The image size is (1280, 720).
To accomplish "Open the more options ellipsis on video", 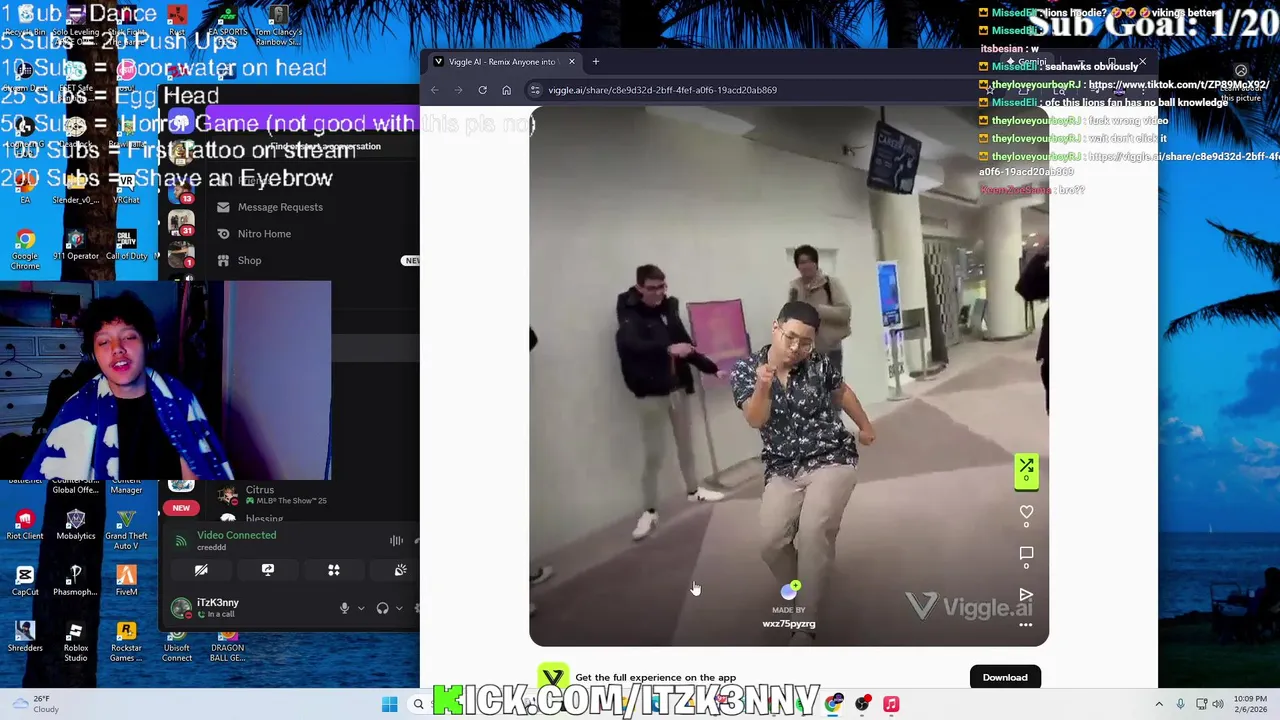I will pyautogui.click(x=1026, y=626).
